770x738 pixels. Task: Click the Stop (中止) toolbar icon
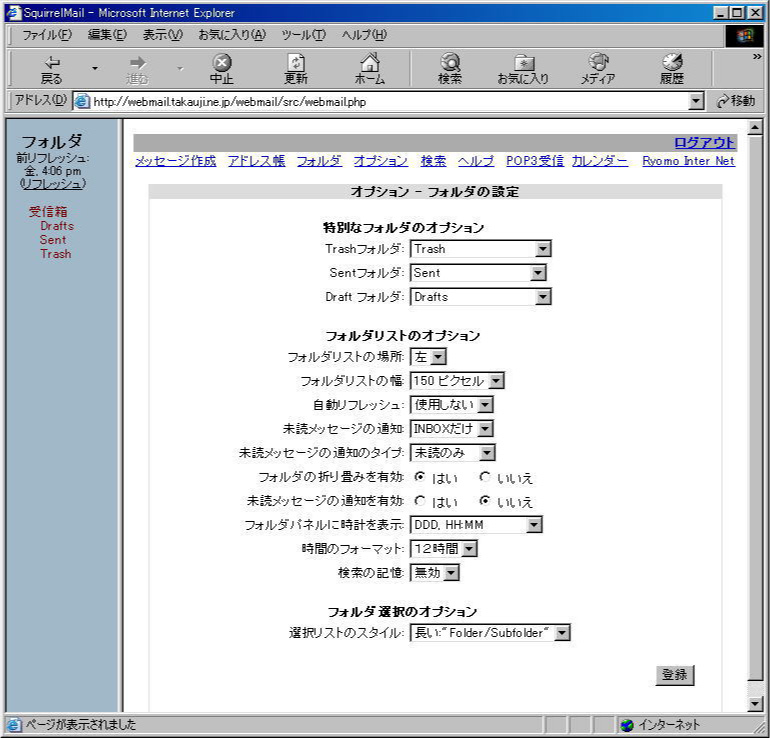click(x=222, y=69)
